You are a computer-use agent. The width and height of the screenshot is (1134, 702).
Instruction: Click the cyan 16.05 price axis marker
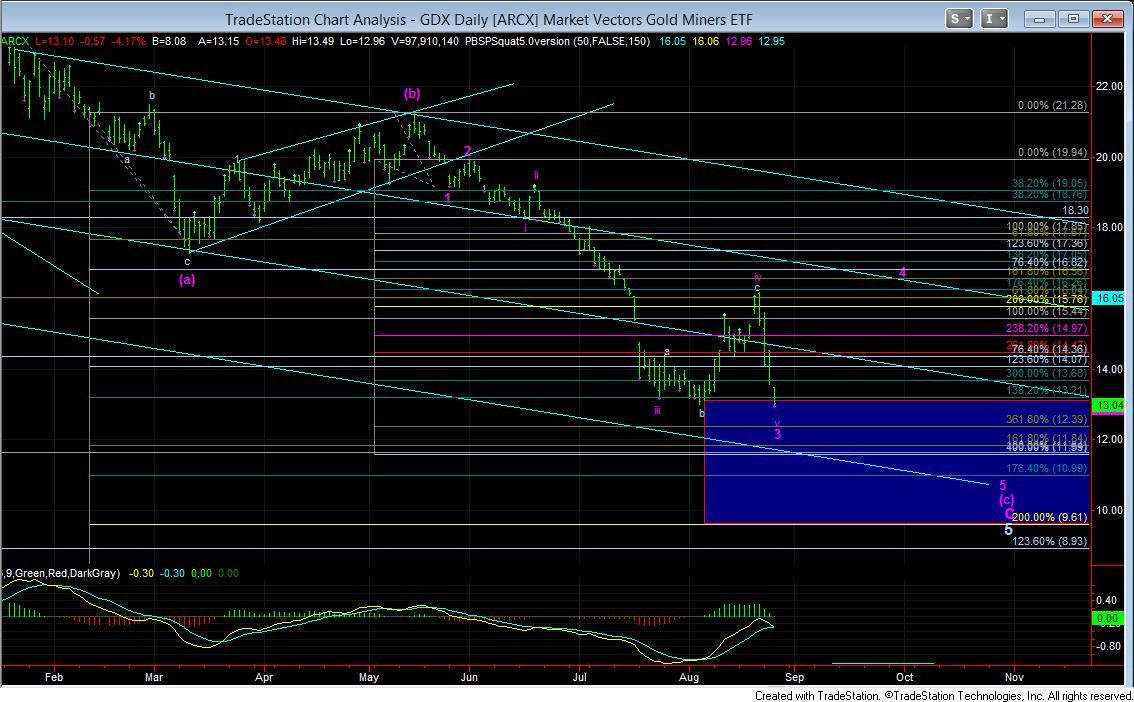click(x=1109, y=298)
